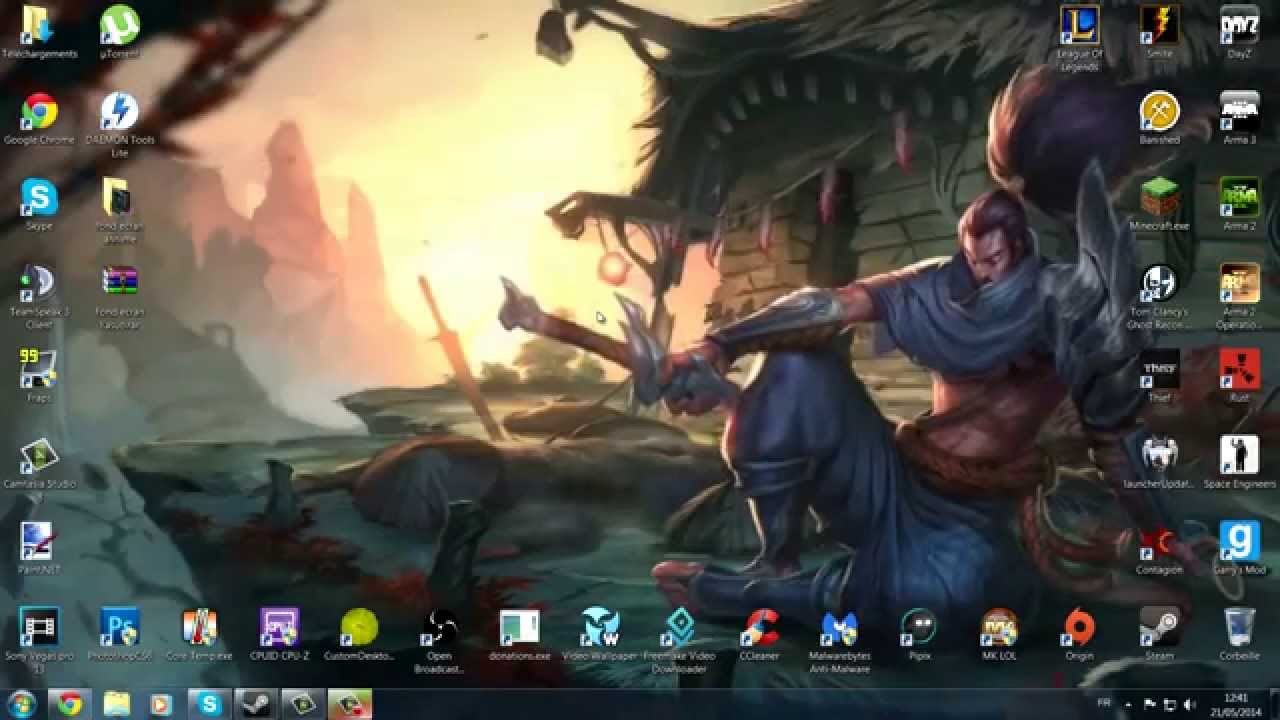Launch Freemake Video Downloader shortcut
Viewport: 1280px width, 720px height.
(x=679, y=640)
